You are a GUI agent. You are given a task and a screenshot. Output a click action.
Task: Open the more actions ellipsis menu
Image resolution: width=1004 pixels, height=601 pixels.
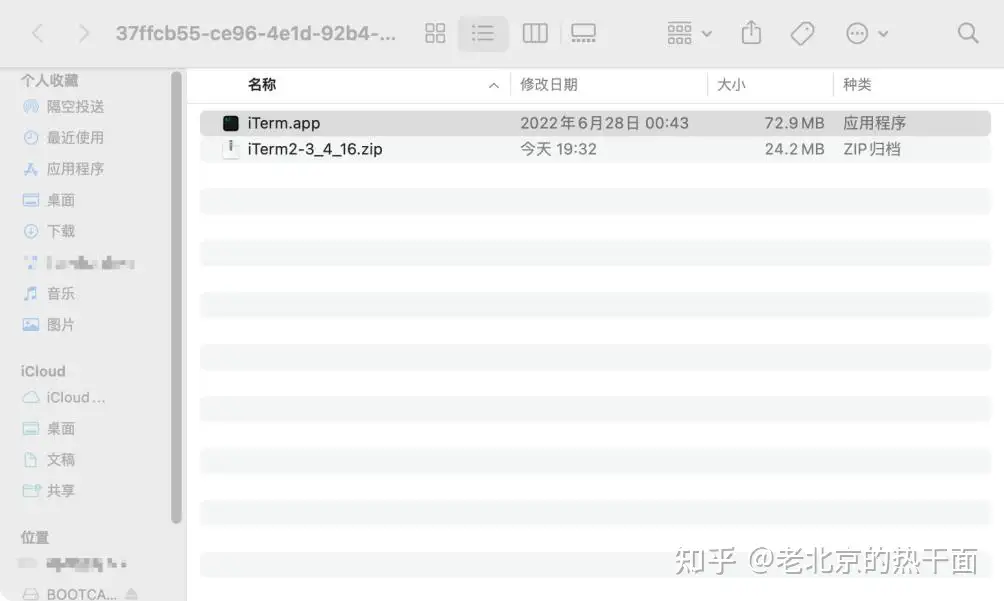tap(866, 33)
